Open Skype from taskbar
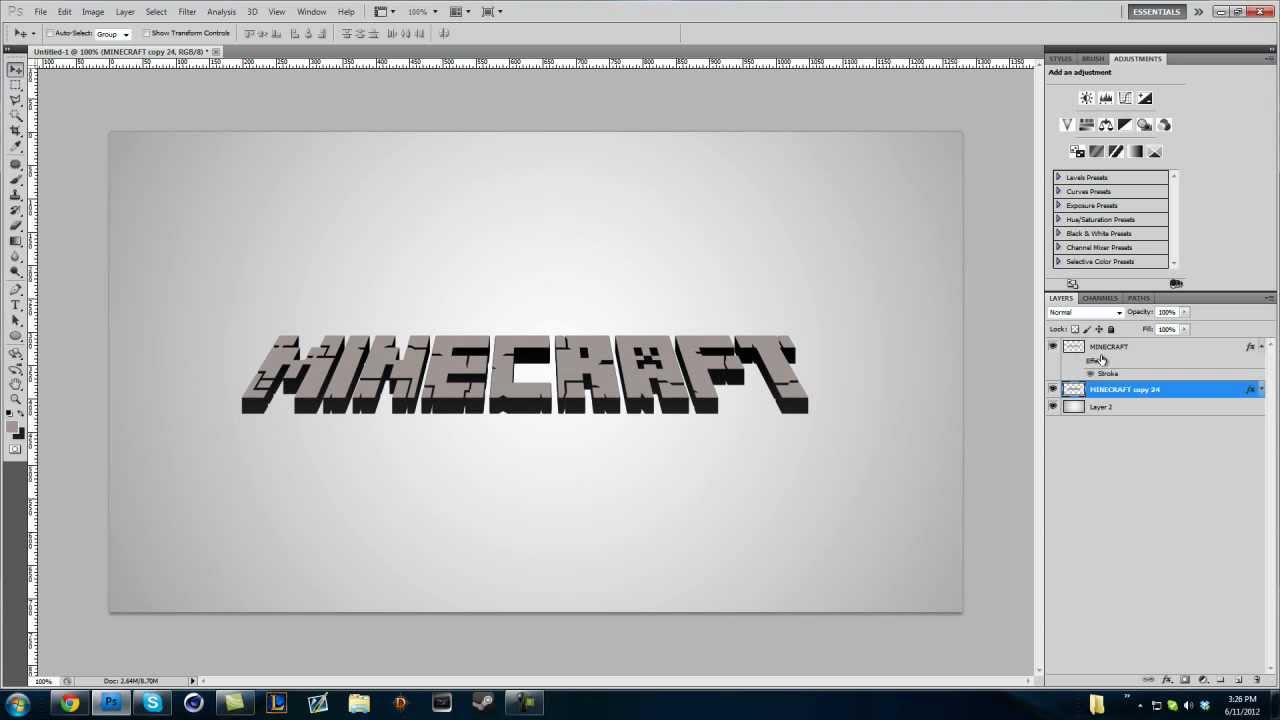Image resolution: width=1280 pixels, height=720 pixels. [x=152, y=704]
